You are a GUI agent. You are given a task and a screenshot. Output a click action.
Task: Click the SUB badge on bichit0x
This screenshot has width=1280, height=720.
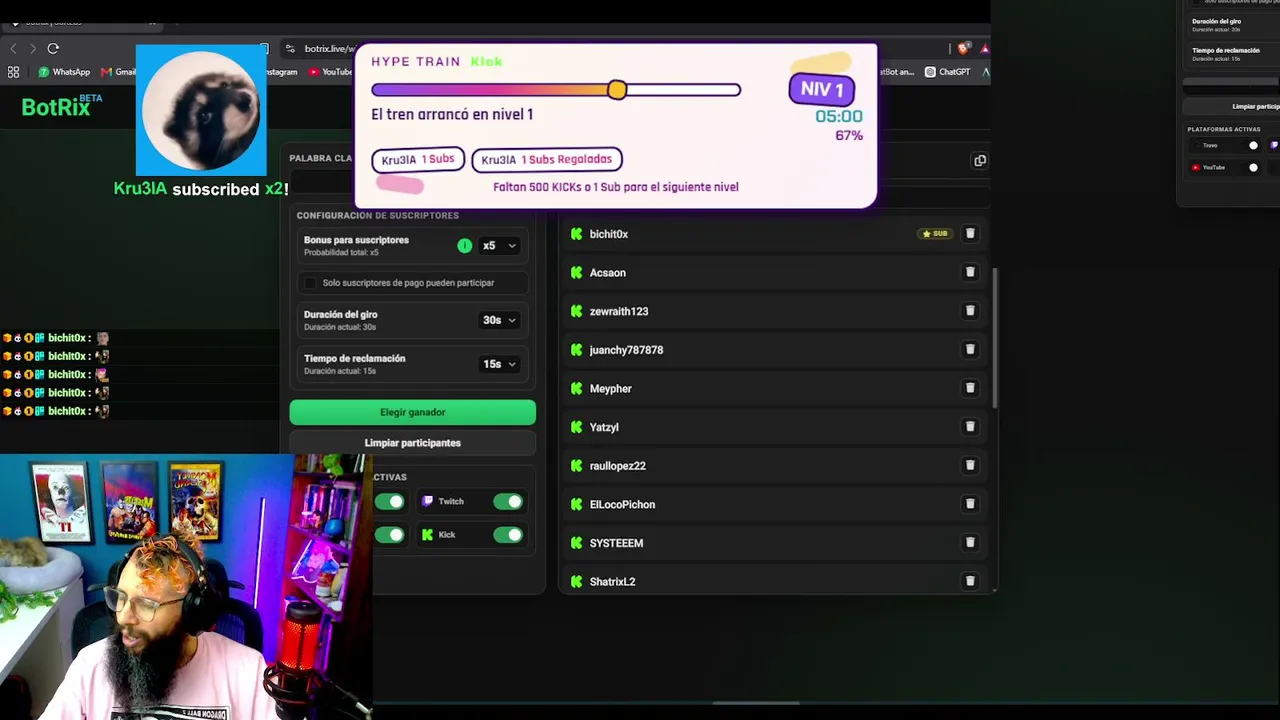935,234
